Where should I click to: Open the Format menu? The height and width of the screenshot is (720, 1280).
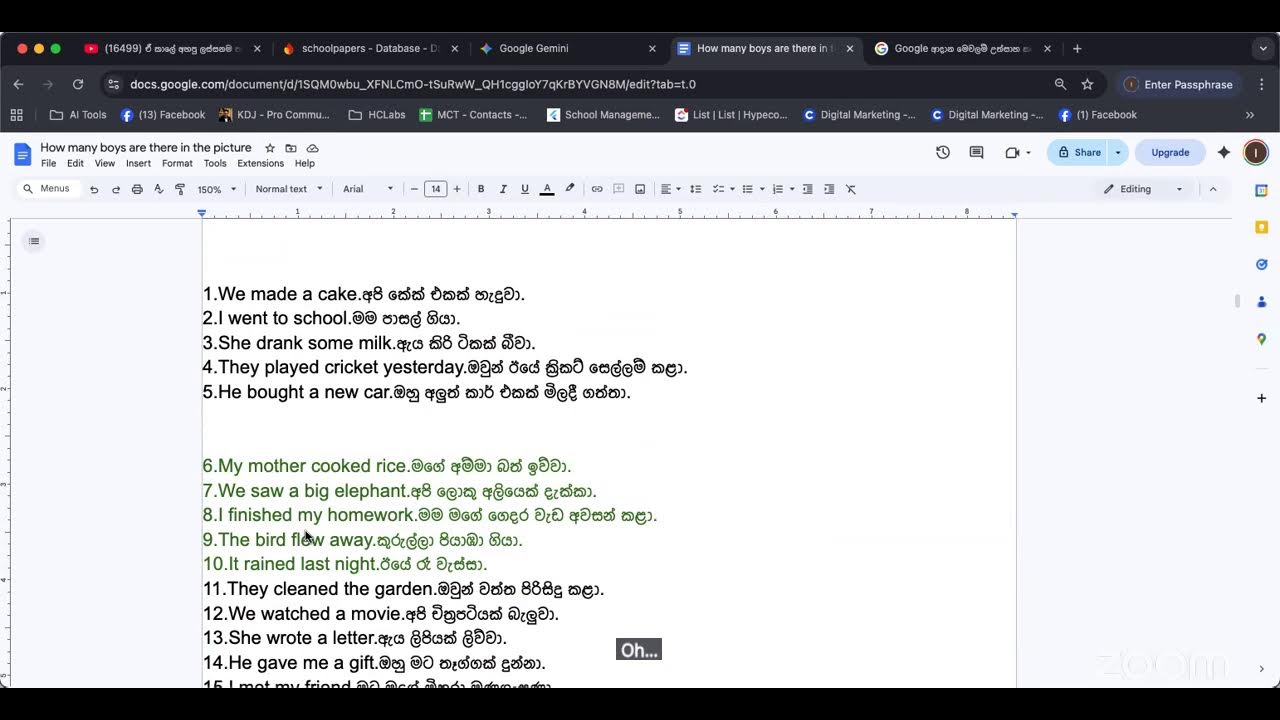[x=177, y=163]
